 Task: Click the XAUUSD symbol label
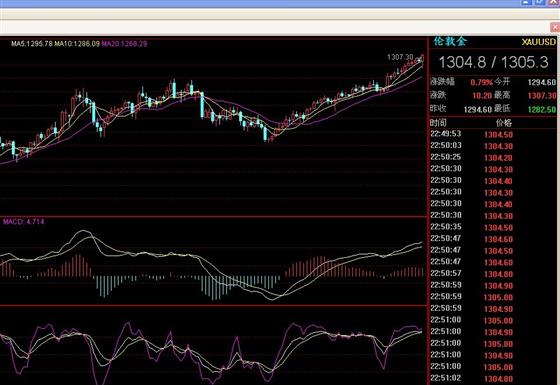(539, 42)
